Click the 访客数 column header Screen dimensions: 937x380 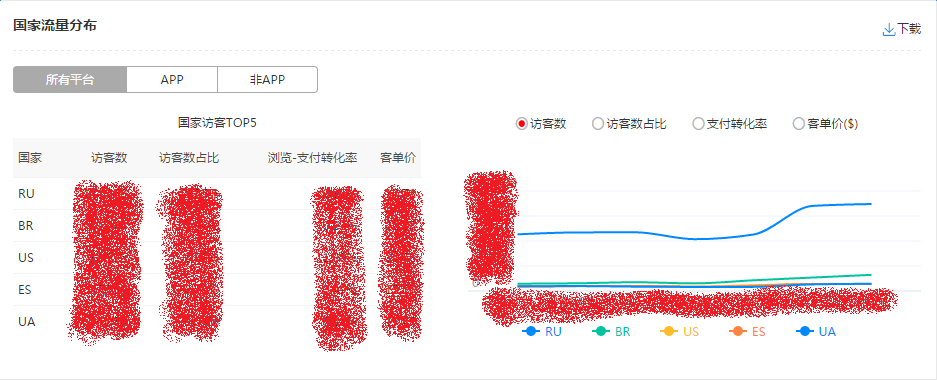click(109, 158)
